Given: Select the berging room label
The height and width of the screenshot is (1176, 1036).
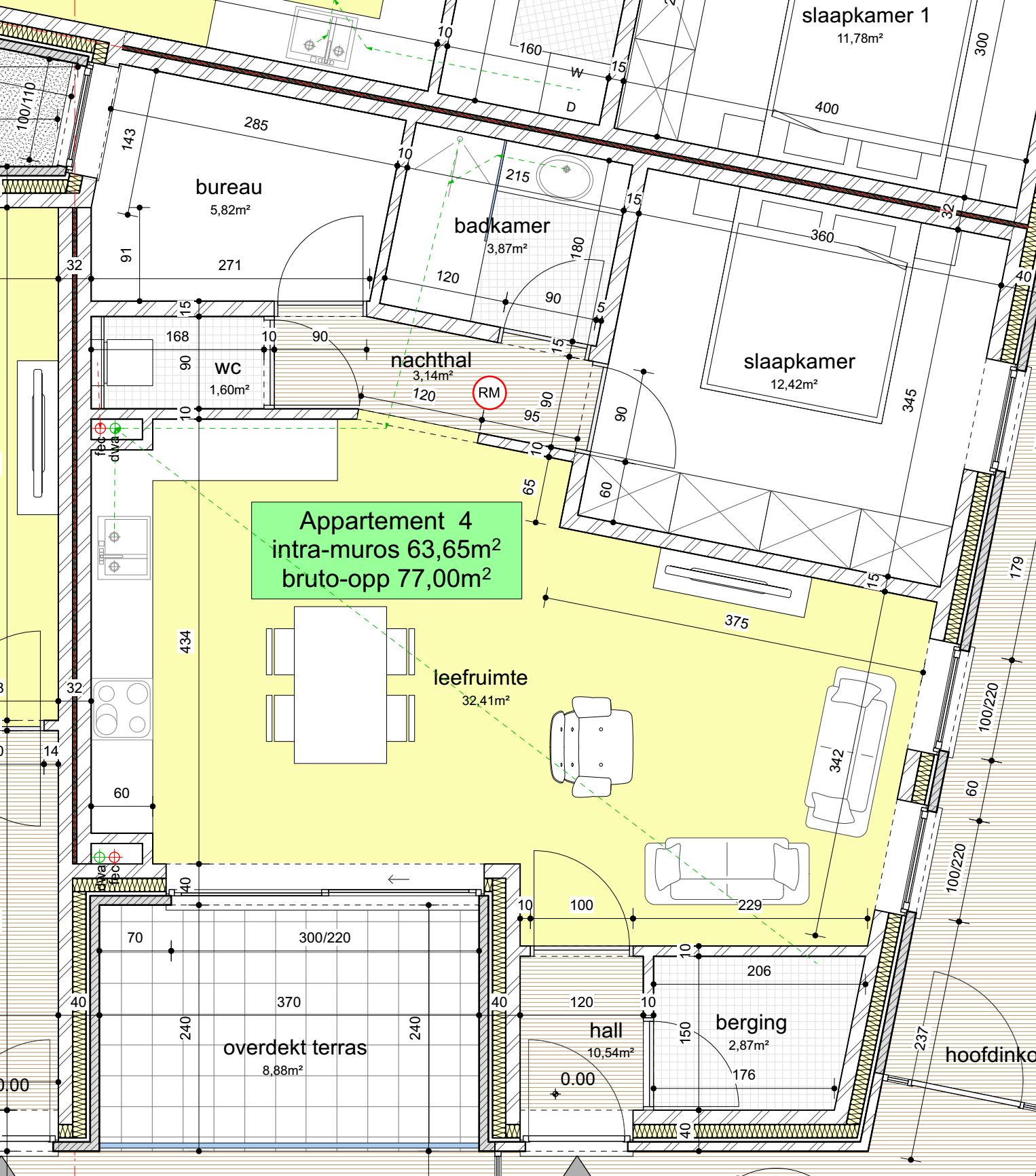Looking at the screenshot, I should [751, 1023].
